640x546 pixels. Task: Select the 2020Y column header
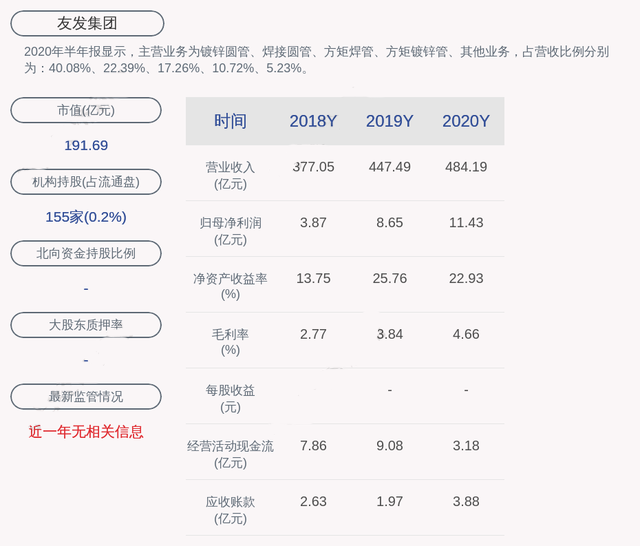(x=465, y=121)
